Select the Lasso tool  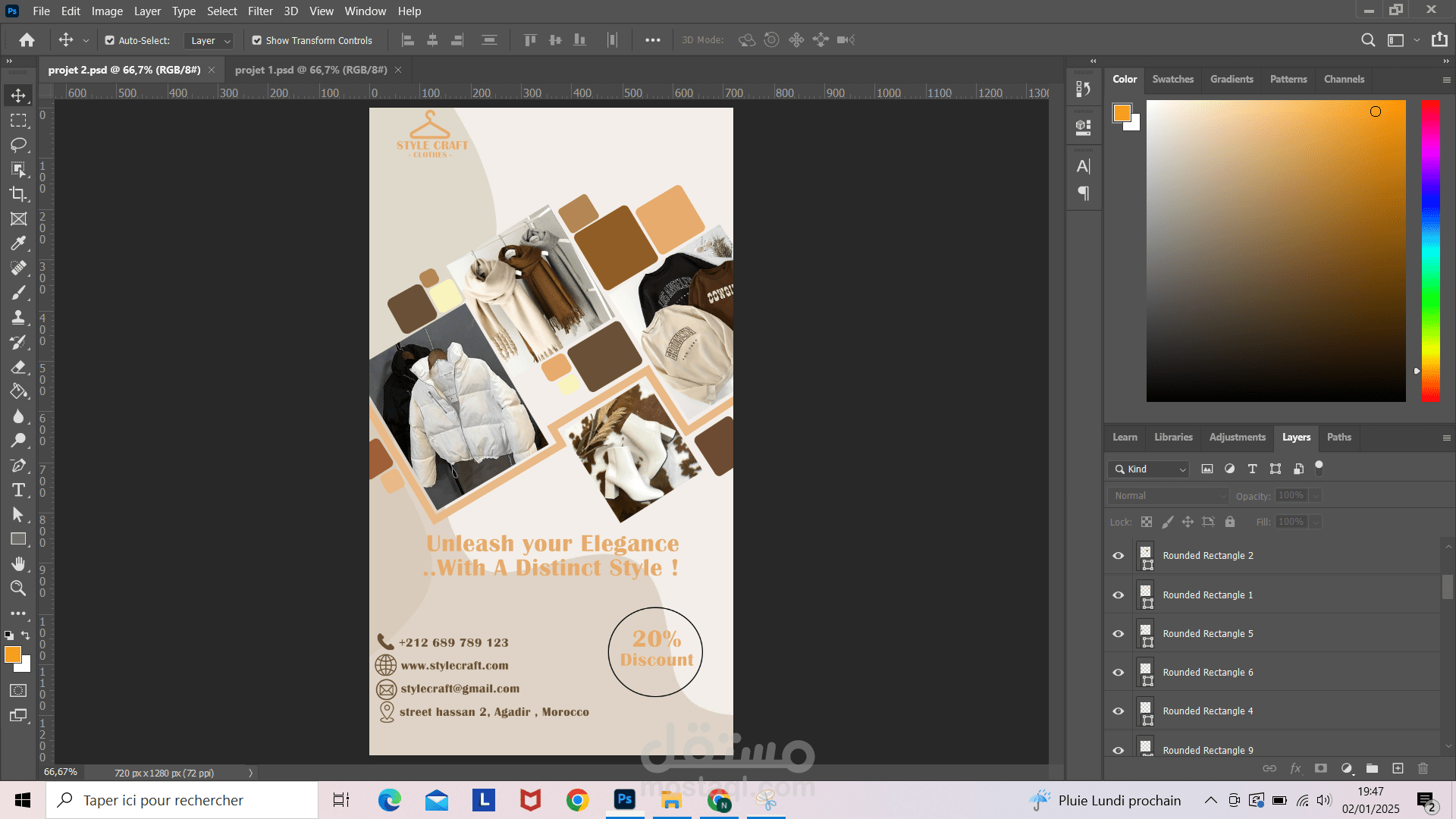pyautogui.click(x=18, y=145)
